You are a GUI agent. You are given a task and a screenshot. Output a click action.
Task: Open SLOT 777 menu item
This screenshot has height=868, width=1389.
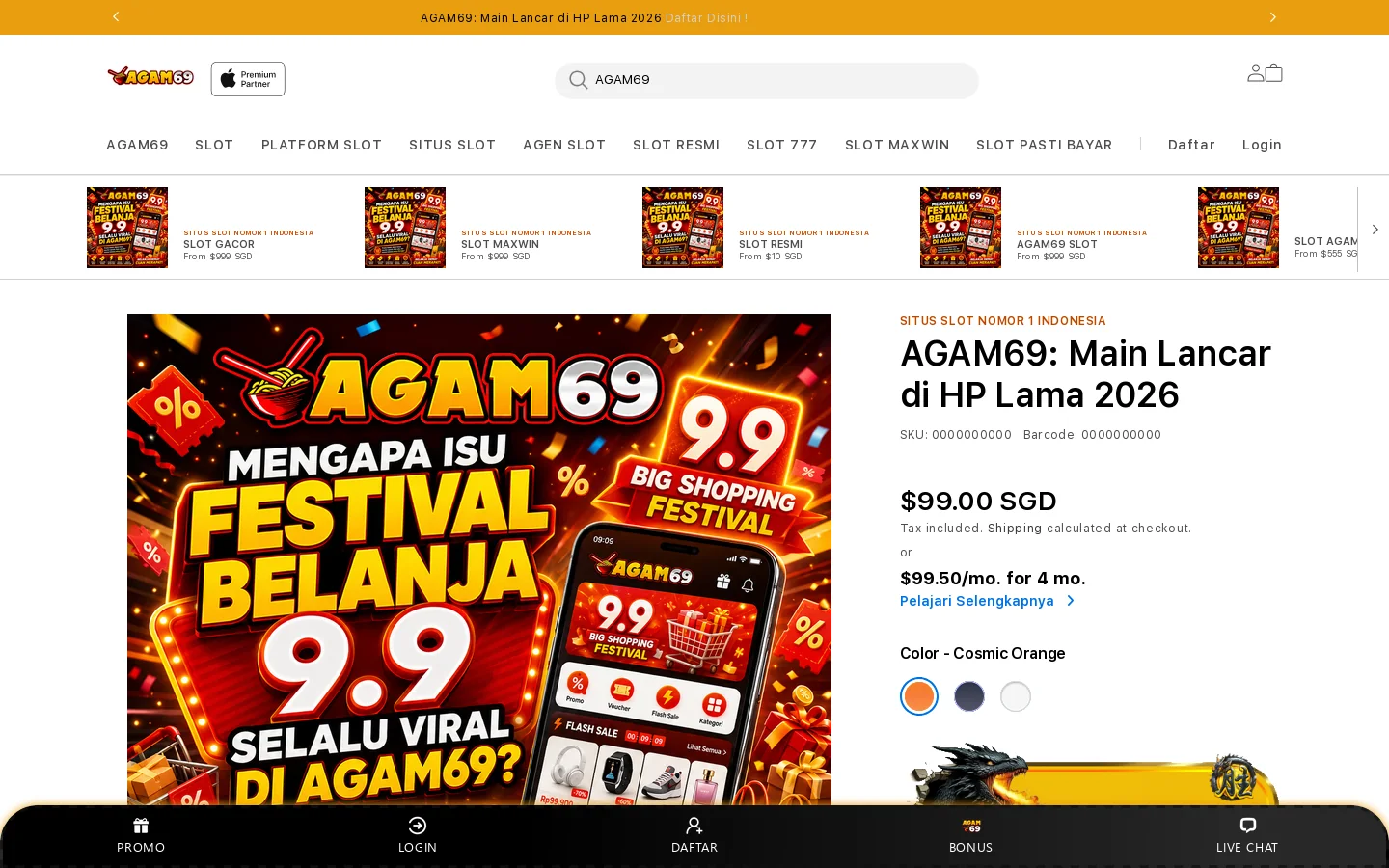click(782, 145)
